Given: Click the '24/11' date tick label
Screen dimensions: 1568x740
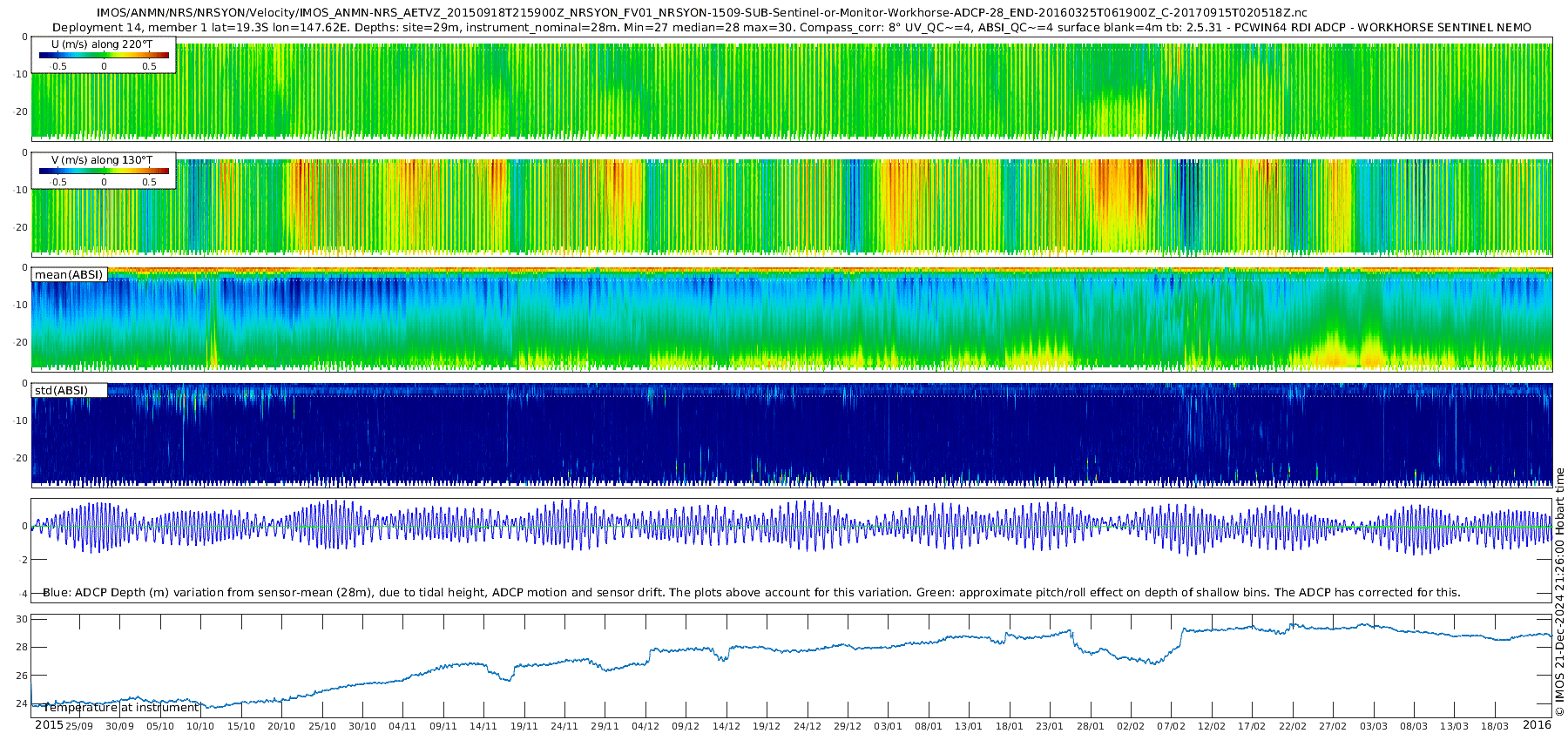Looking at the screenshot, I should 564,726.
